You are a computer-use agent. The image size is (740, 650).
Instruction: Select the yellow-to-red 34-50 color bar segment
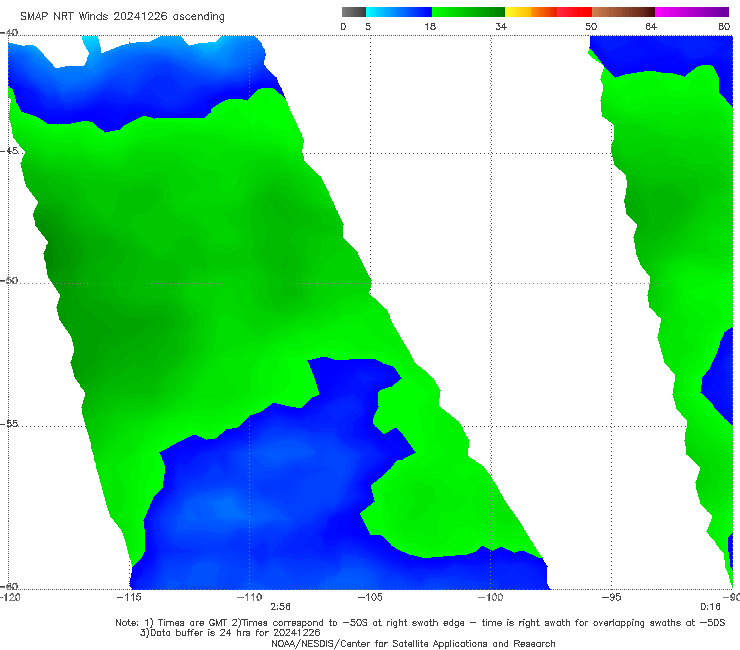tap(548, 12)
